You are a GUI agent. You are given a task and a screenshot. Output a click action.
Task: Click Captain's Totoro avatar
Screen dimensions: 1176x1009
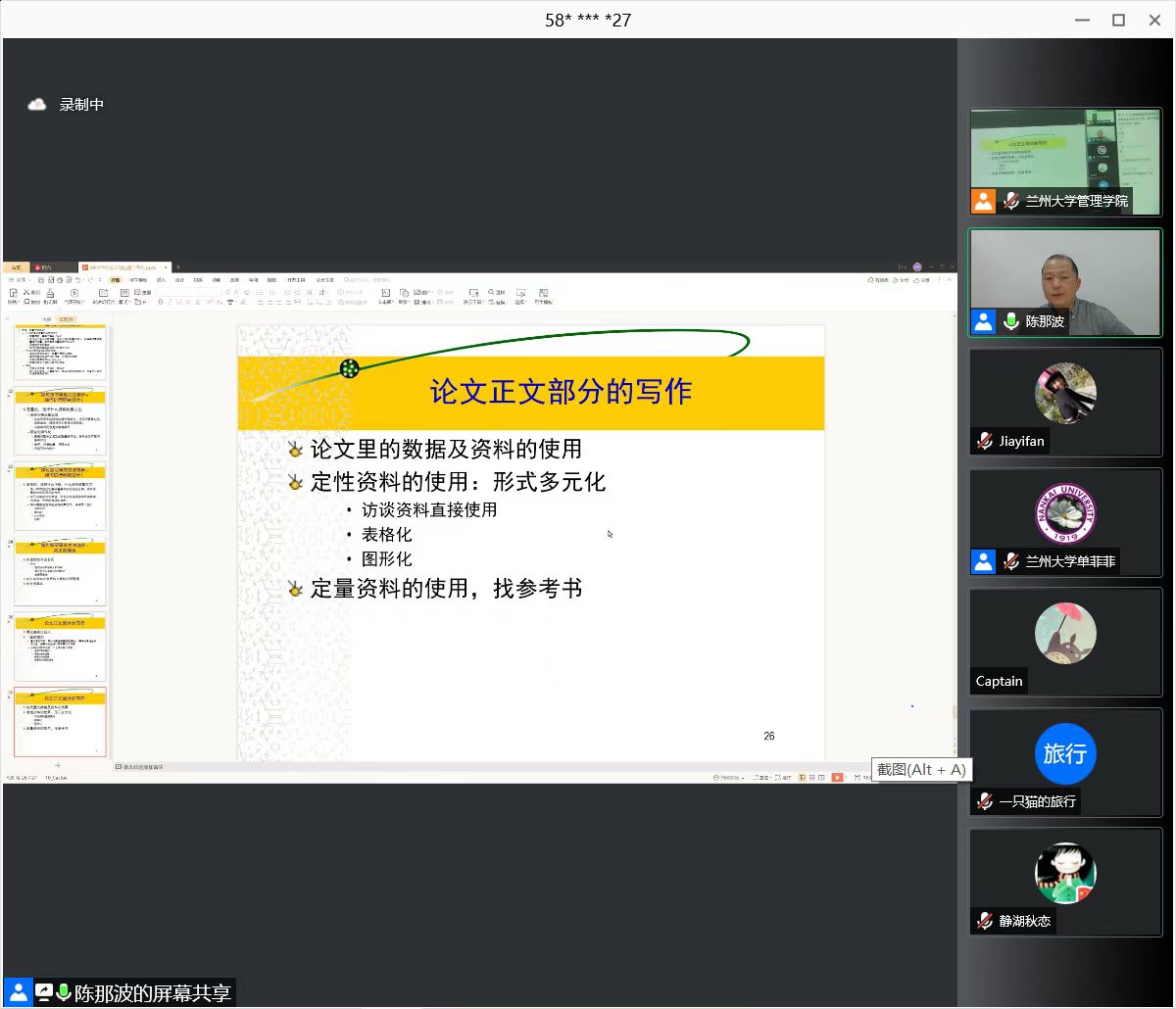pos(1065,634)
